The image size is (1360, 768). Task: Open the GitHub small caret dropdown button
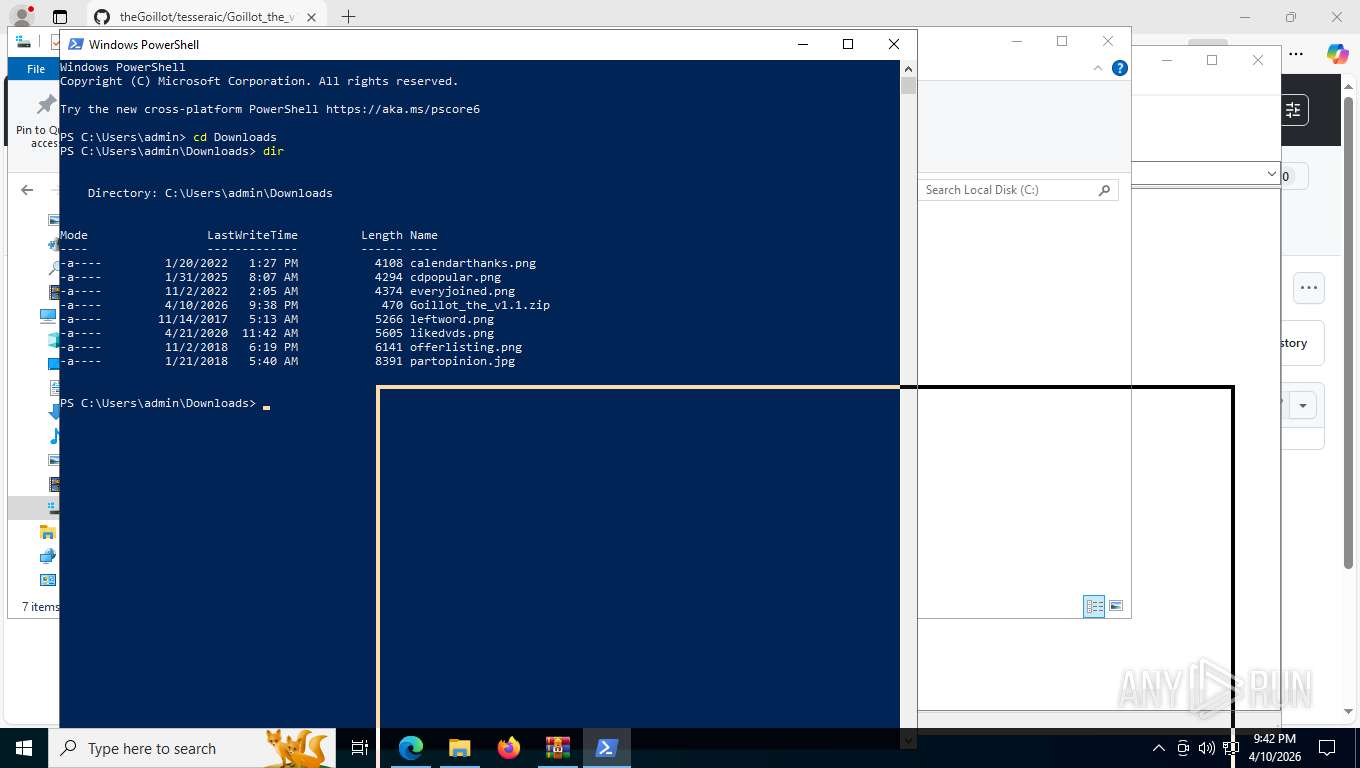pyautogui.click(x=1303, y=406)
